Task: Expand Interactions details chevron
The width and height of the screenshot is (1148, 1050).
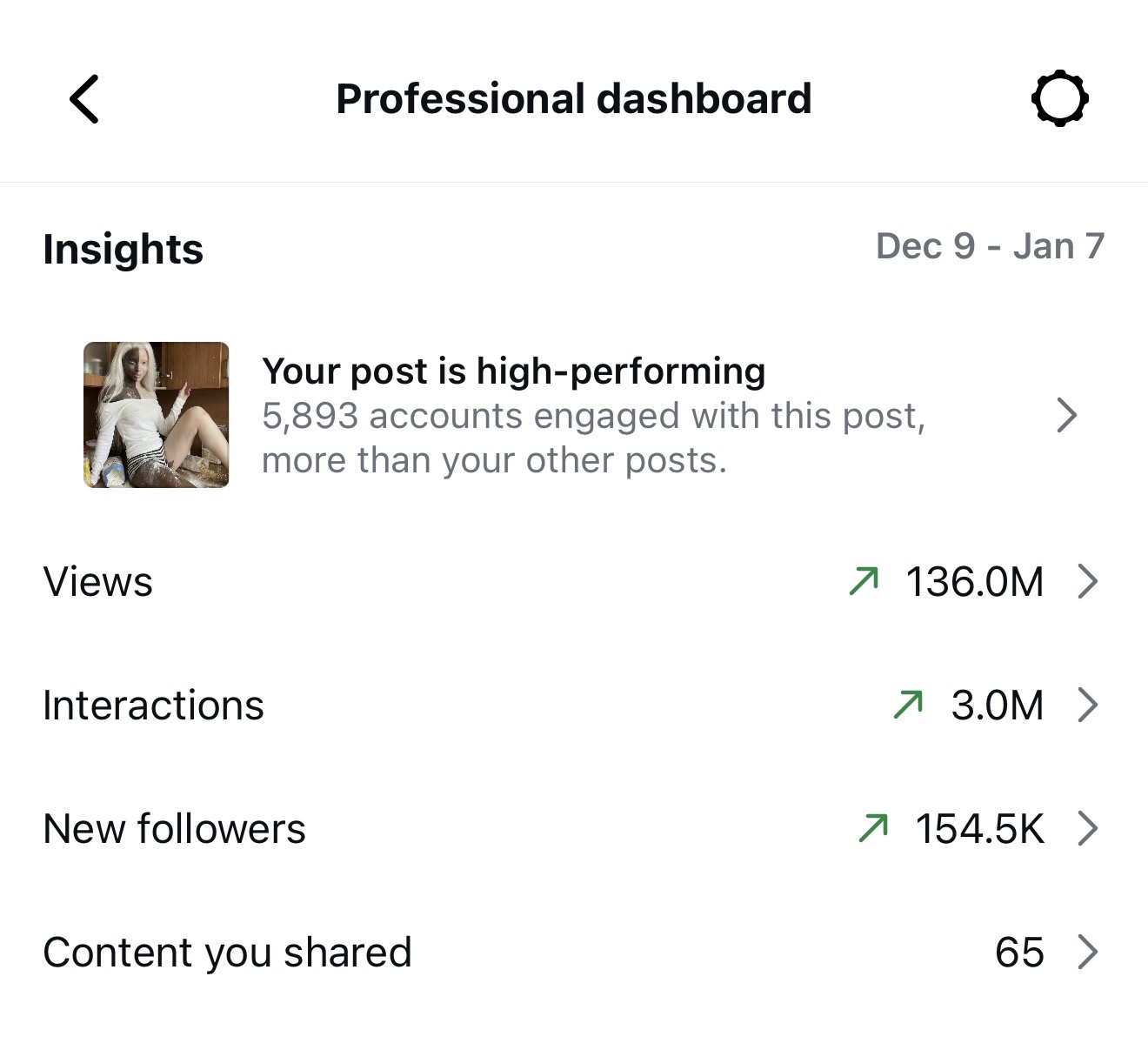Action: click(x=1087, y=705)
